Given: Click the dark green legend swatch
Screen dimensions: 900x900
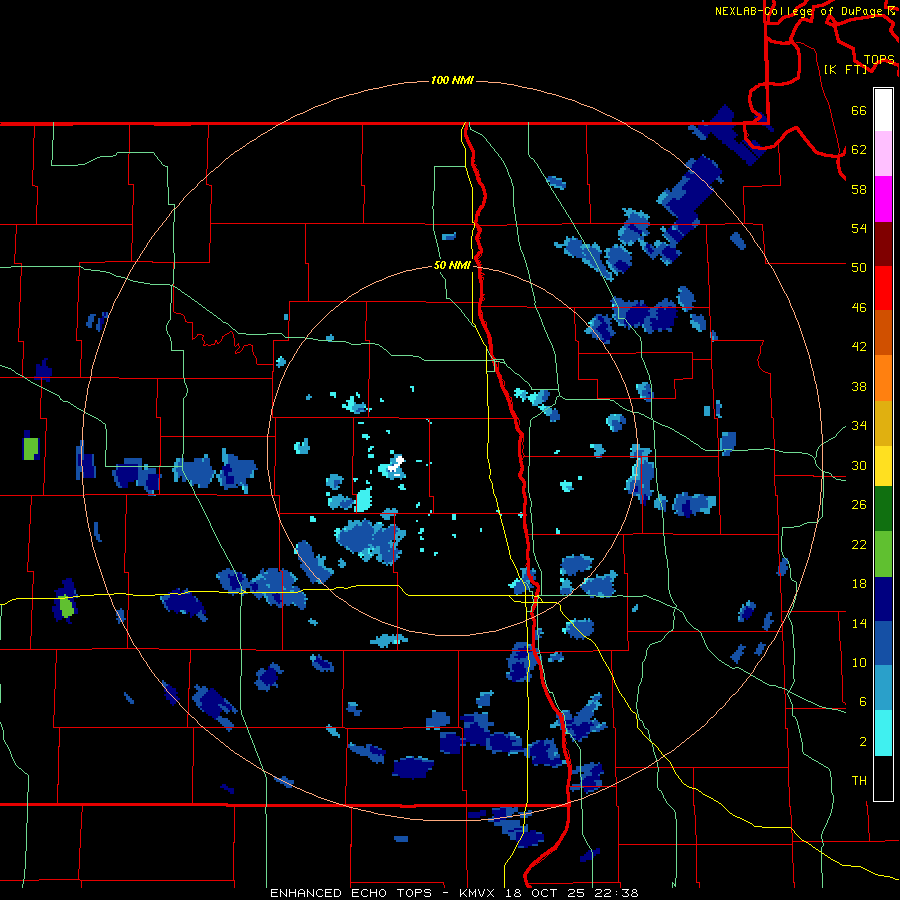Looking at the screenshot, I should pos(883,509).
